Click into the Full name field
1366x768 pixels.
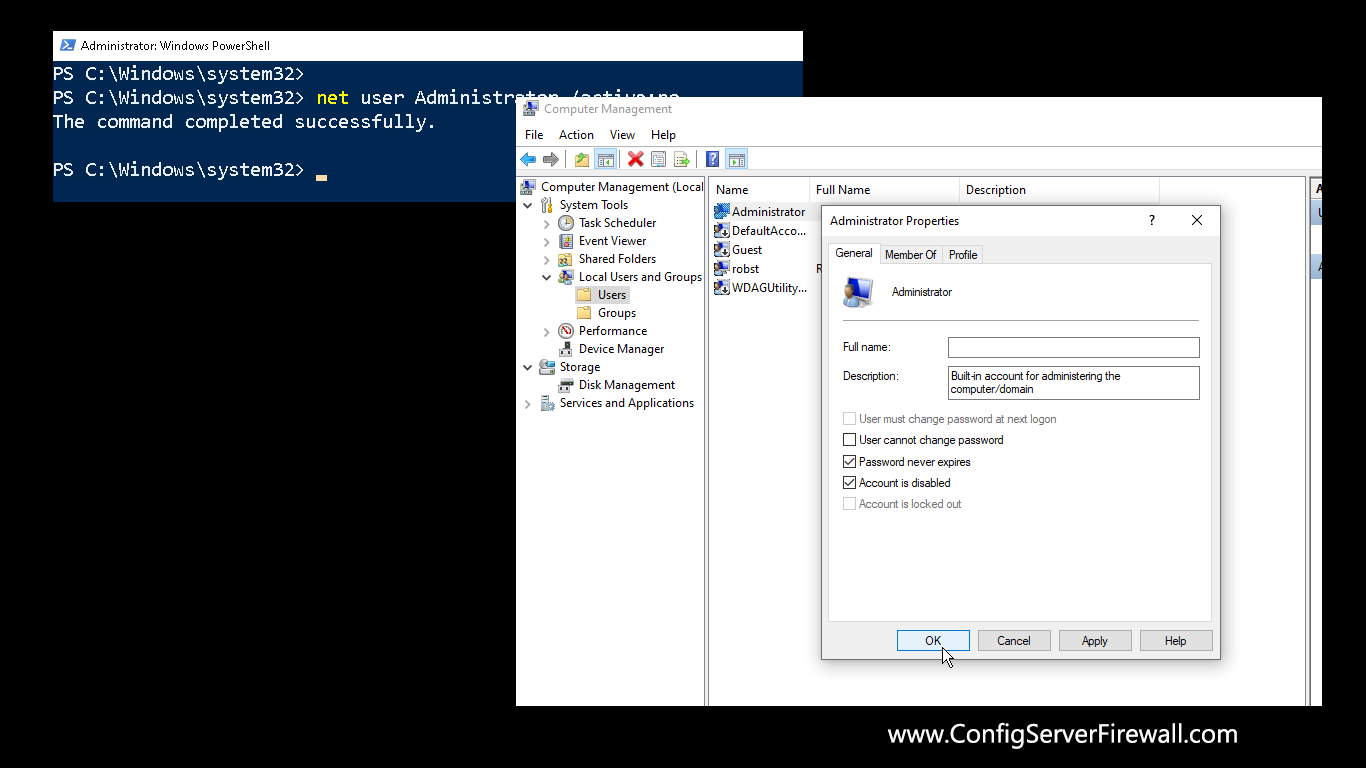(x=1073, y=347)
